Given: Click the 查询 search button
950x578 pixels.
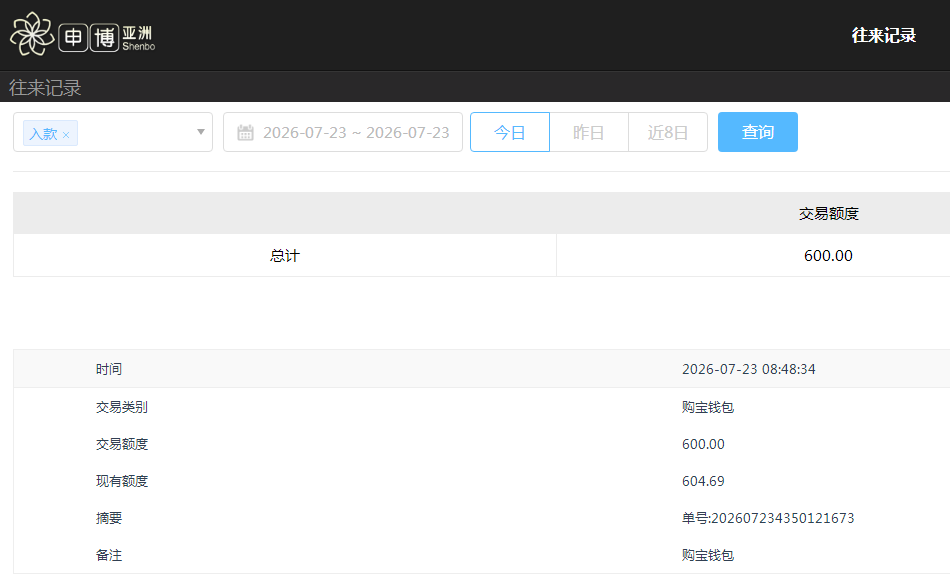Looking at the screenshot, I should point(758,132).
